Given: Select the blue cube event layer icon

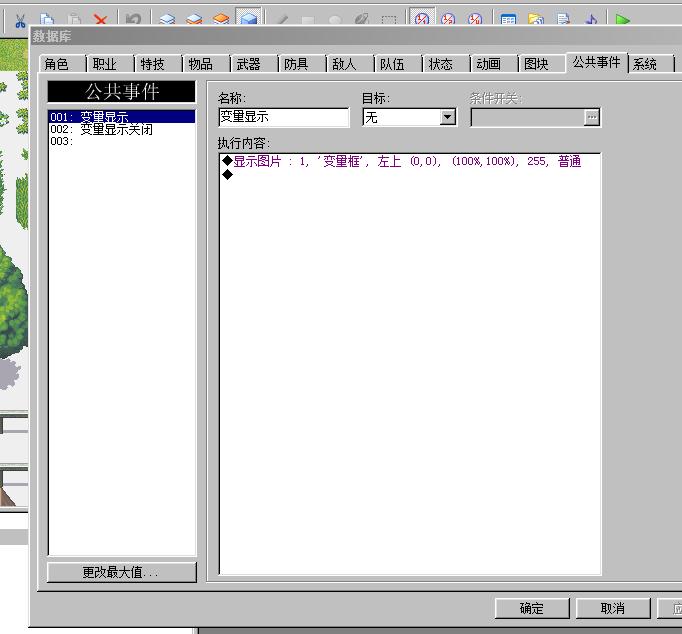Looking at the screenshot, I should [248, 19].
